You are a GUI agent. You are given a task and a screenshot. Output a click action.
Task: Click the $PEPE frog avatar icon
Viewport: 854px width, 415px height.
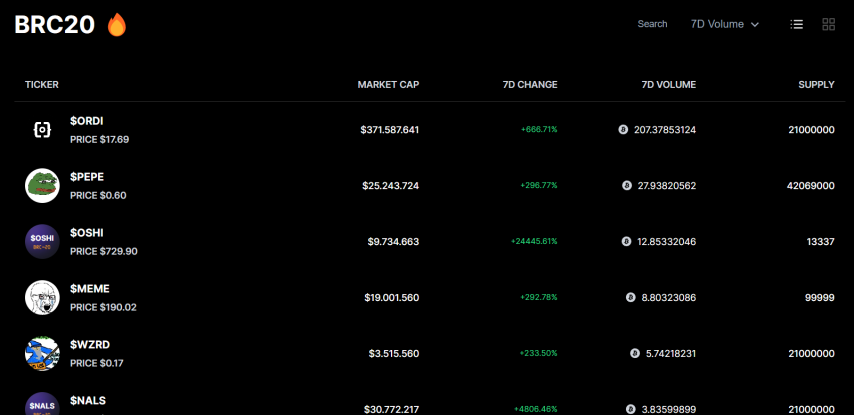[x=42, y=185]
